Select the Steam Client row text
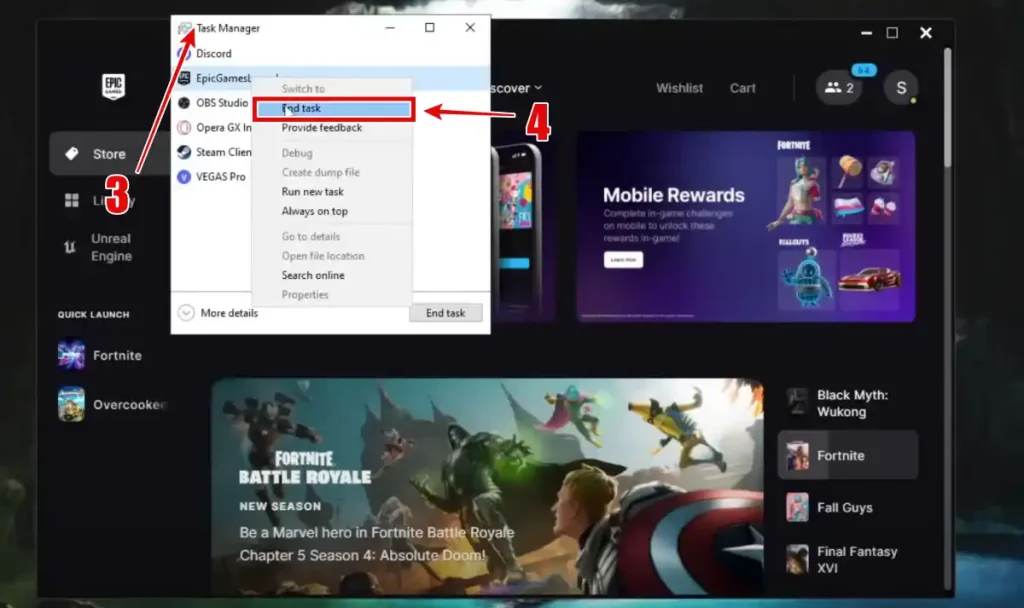Image resolution: width=1024 pixels, height=608 pixels. (223, 152)
